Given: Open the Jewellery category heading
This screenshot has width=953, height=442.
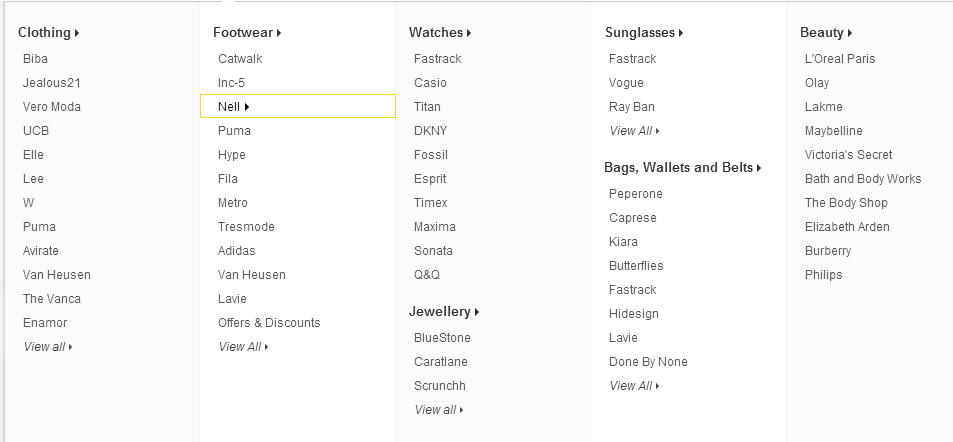Looking at the screenshot, I should click(444, 312).
